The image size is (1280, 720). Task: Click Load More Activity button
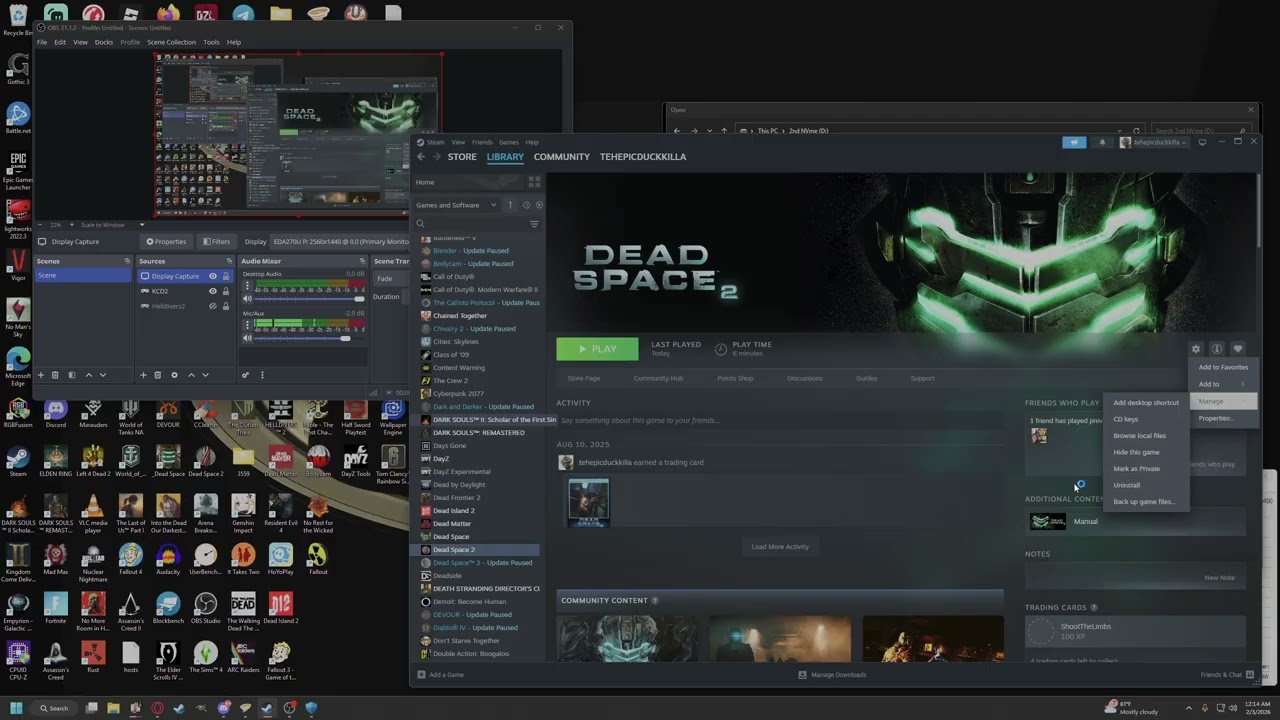coord(780,547)
